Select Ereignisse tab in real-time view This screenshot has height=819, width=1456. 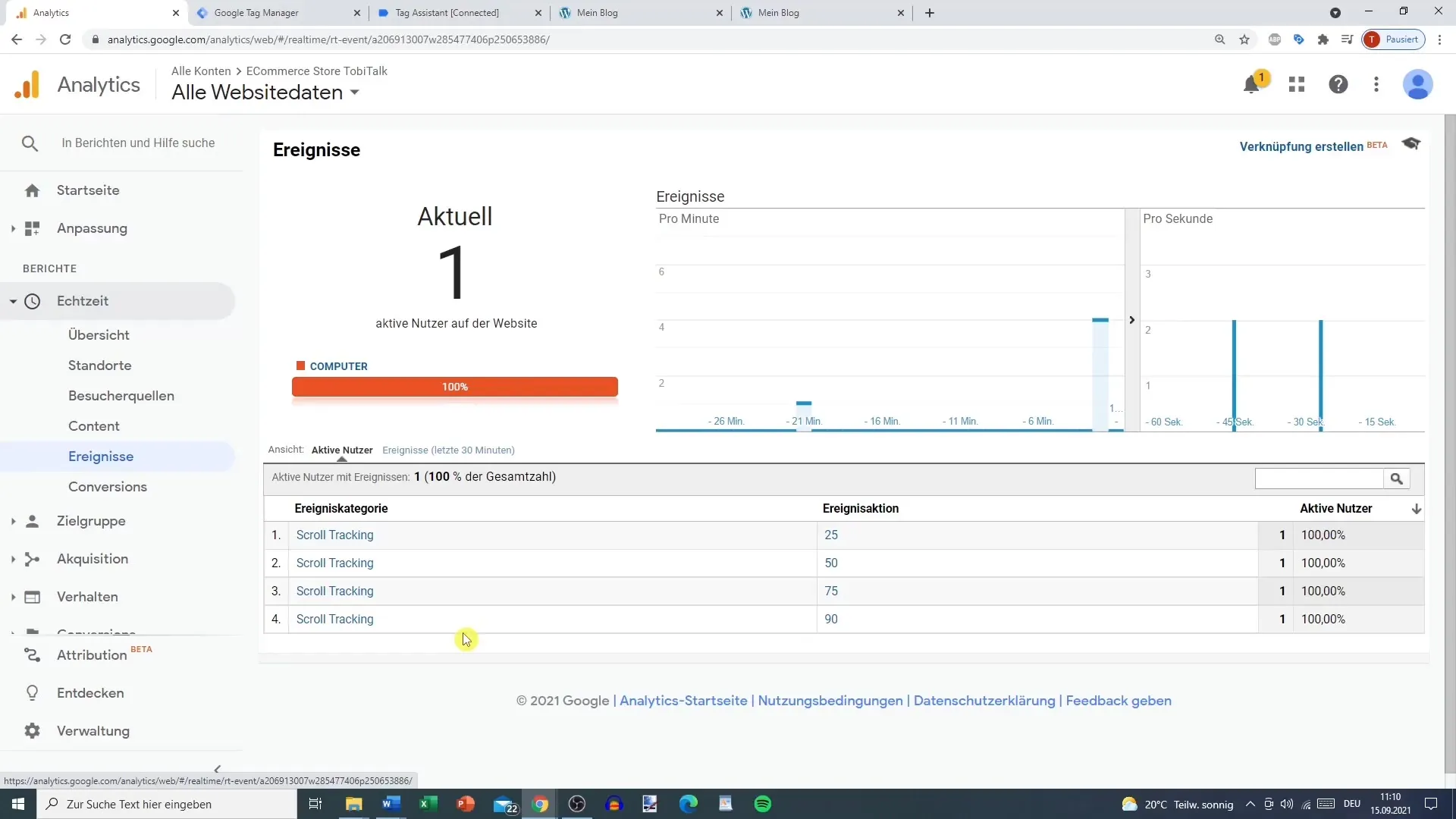(x=100, y=456)
